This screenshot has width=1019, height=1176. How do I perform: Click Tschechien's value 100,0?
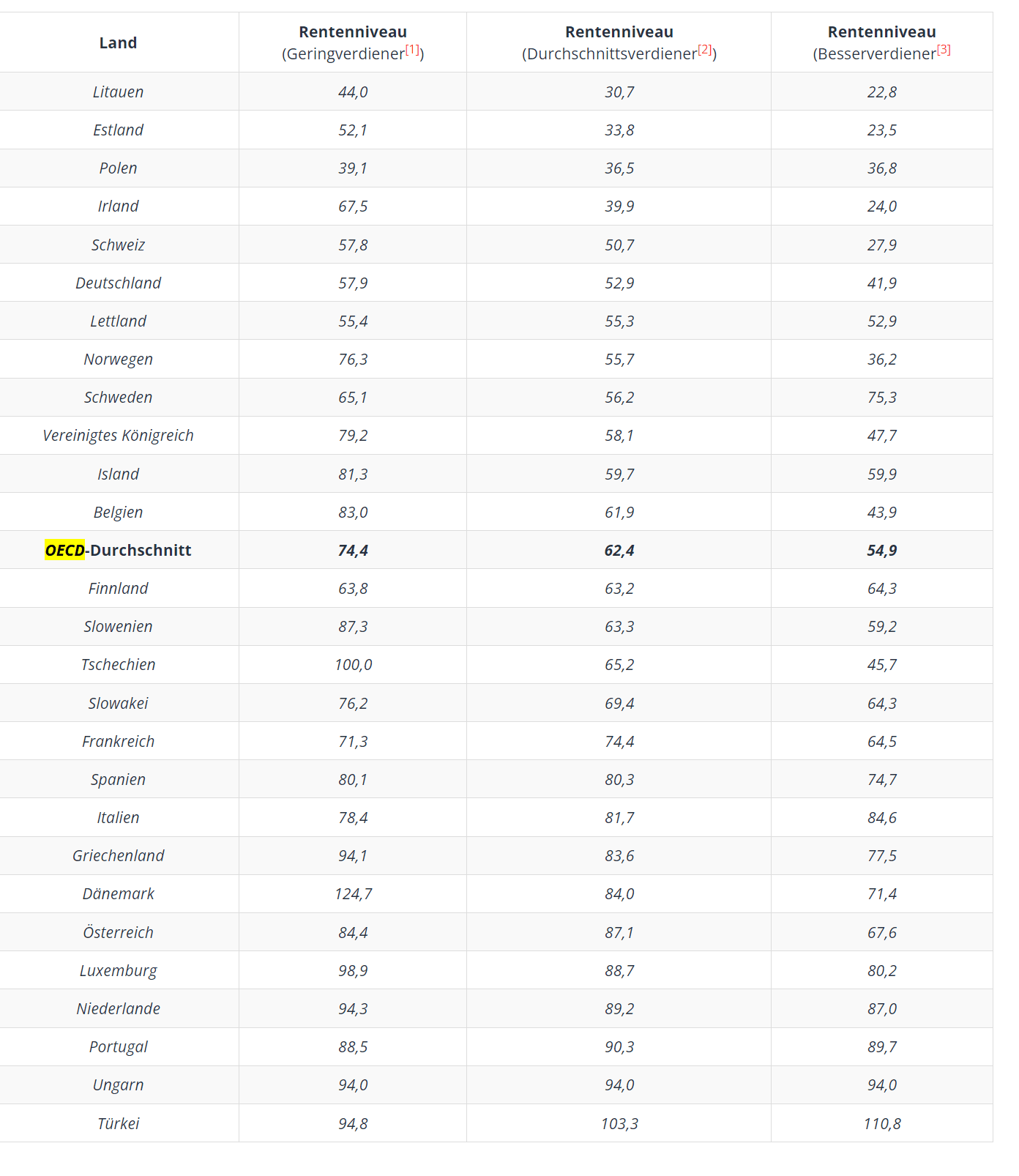[353, 664]
